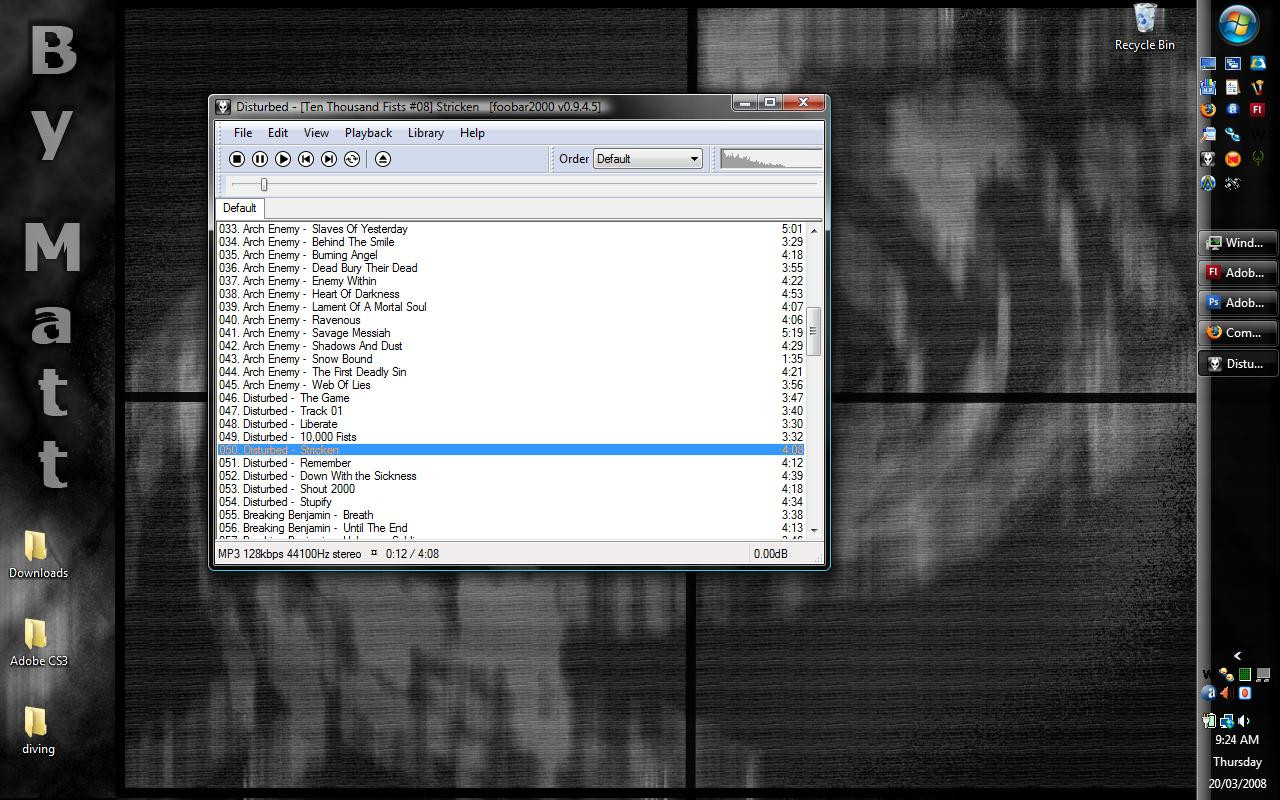Click the playlist scrollbar down arrow
1280x800 pixels.
pyautogui.click(x=814, y=530)
